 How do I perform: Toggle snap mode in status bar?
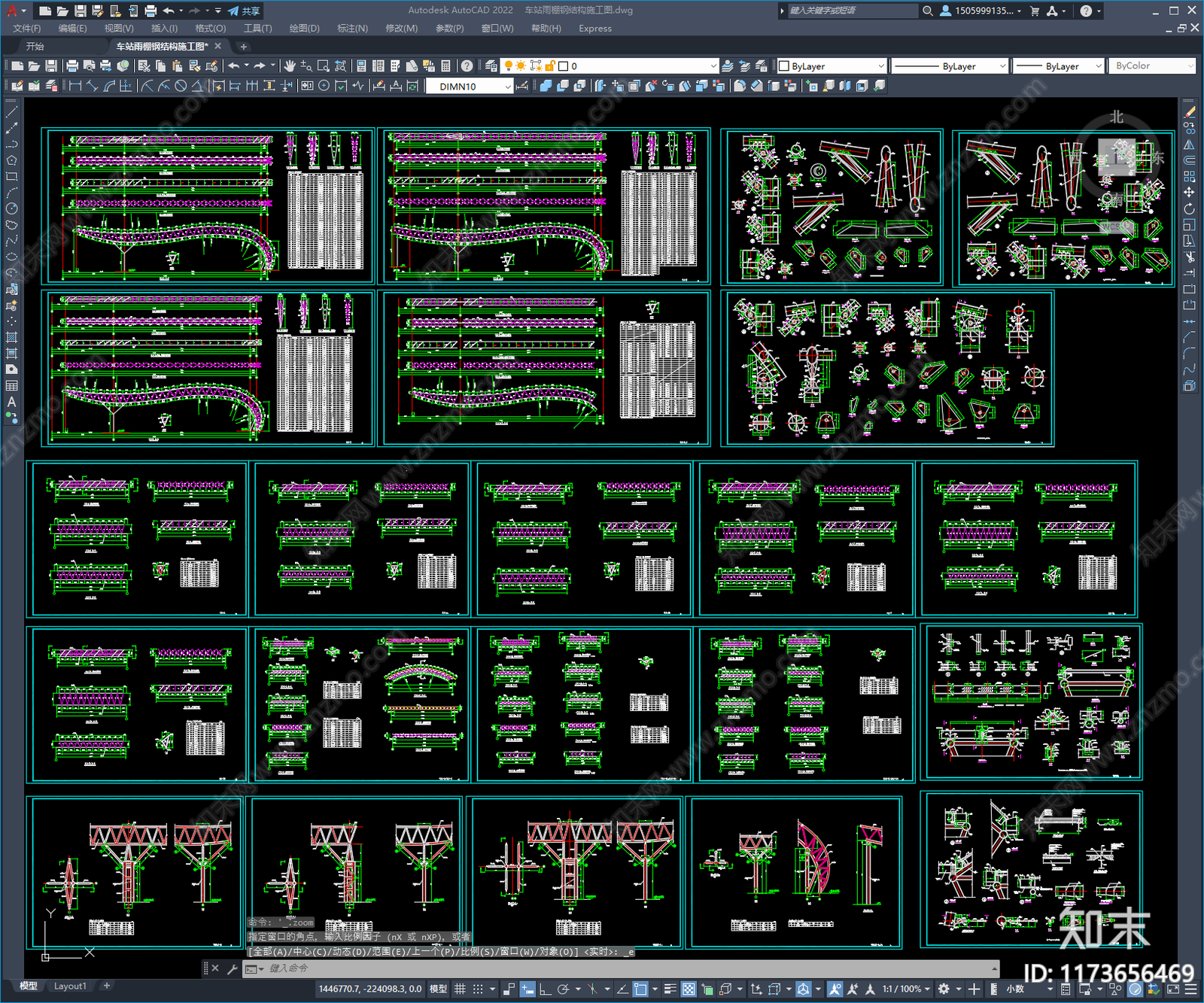477,989
